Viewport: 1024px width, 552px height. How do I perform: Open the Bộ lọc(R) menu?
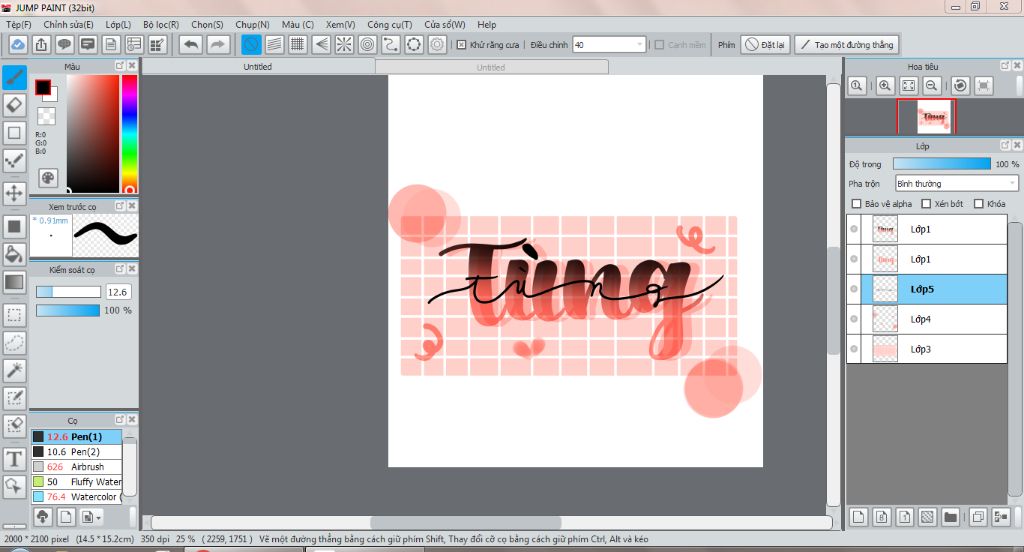161,24
